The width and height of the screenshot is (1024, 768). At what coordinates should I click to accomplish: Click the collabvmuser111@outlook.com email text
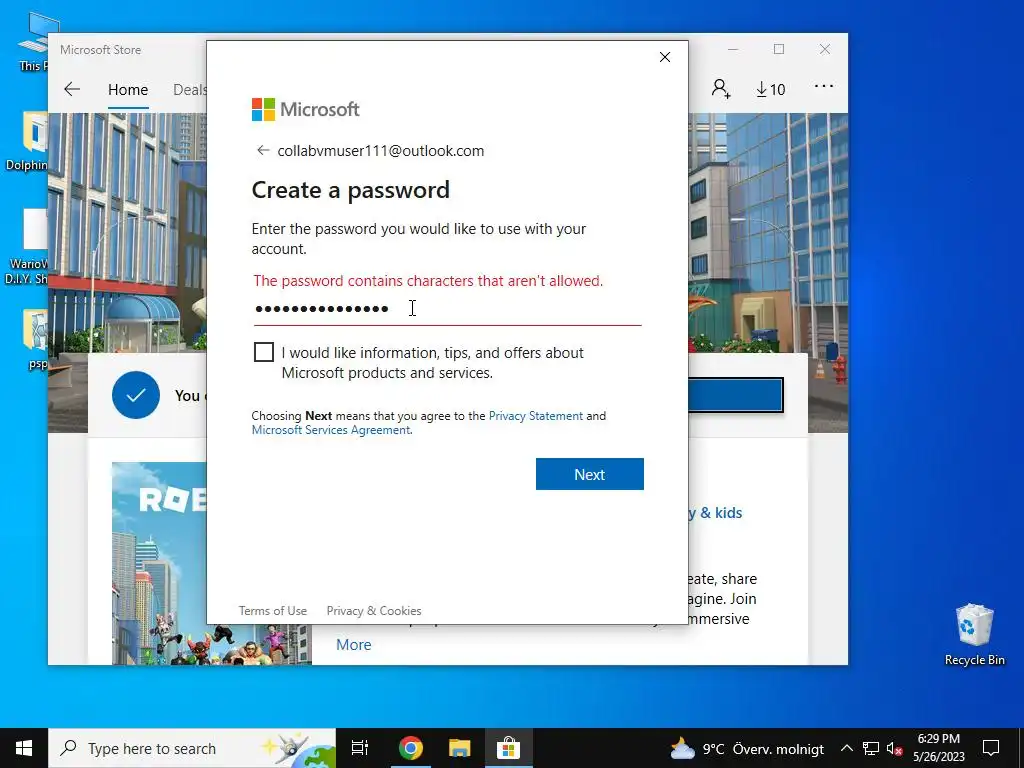381,151
